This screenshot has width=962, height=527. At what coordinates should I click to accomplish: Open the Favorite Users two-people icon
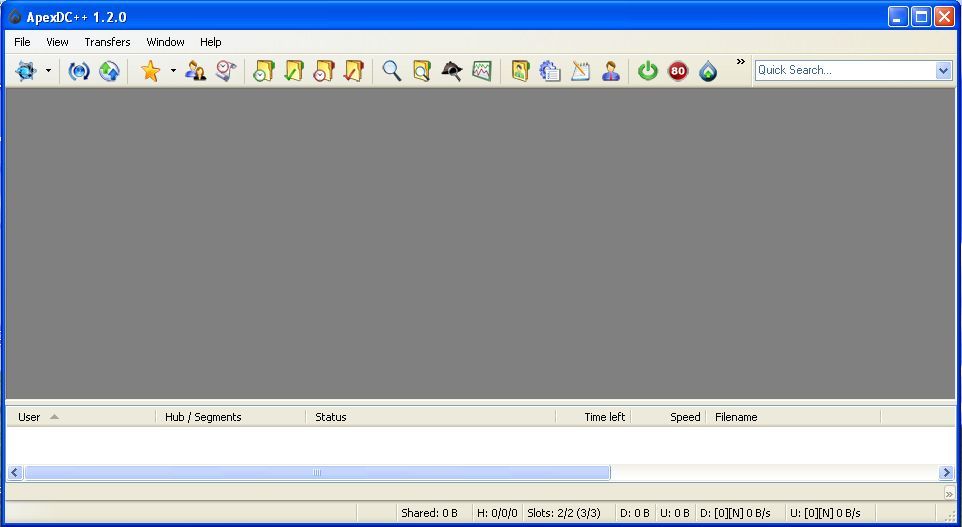click(196, 71)
